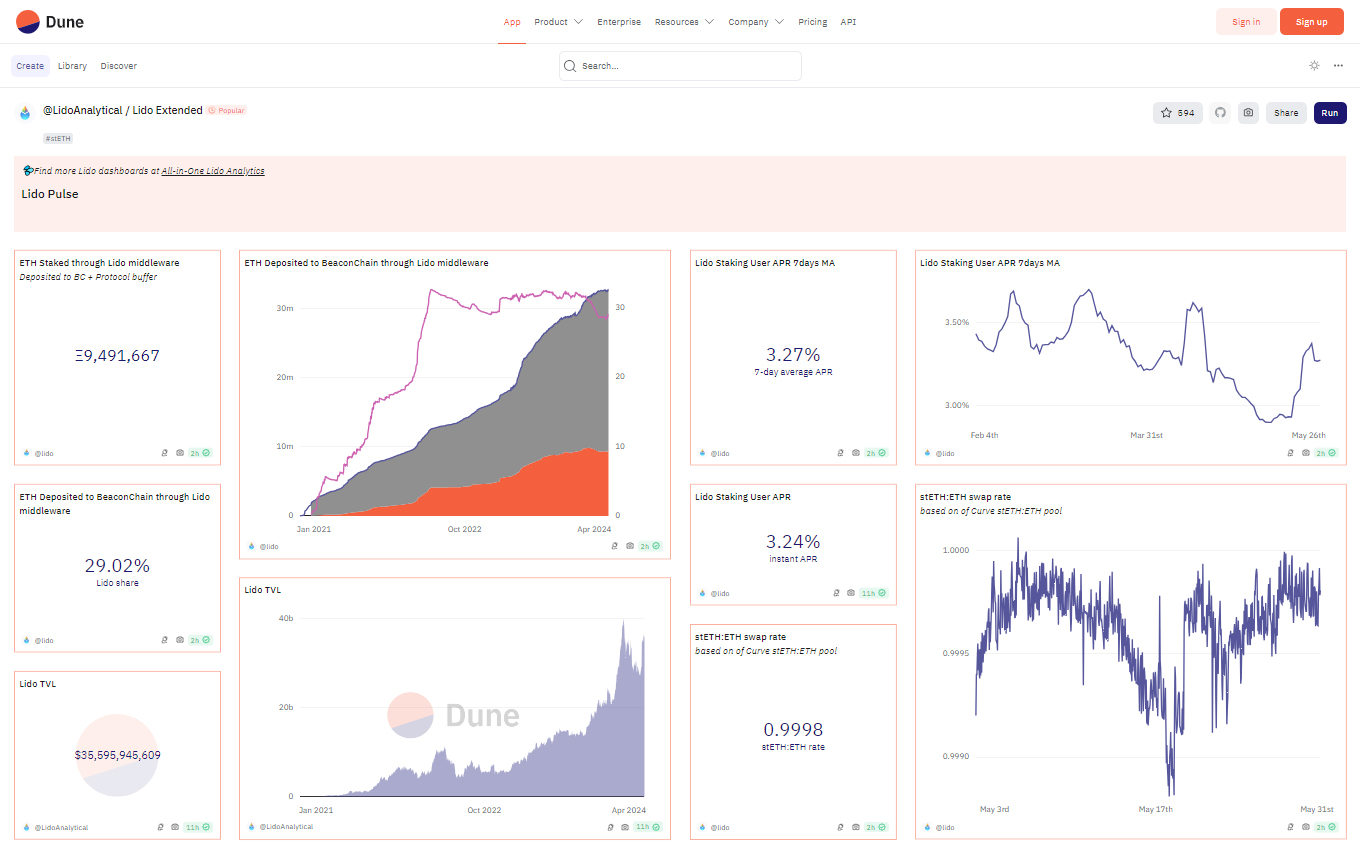Open query link icon on APR 7days MA line chart
This screenshot has height=858, width=1360.
coord(1291,453)
